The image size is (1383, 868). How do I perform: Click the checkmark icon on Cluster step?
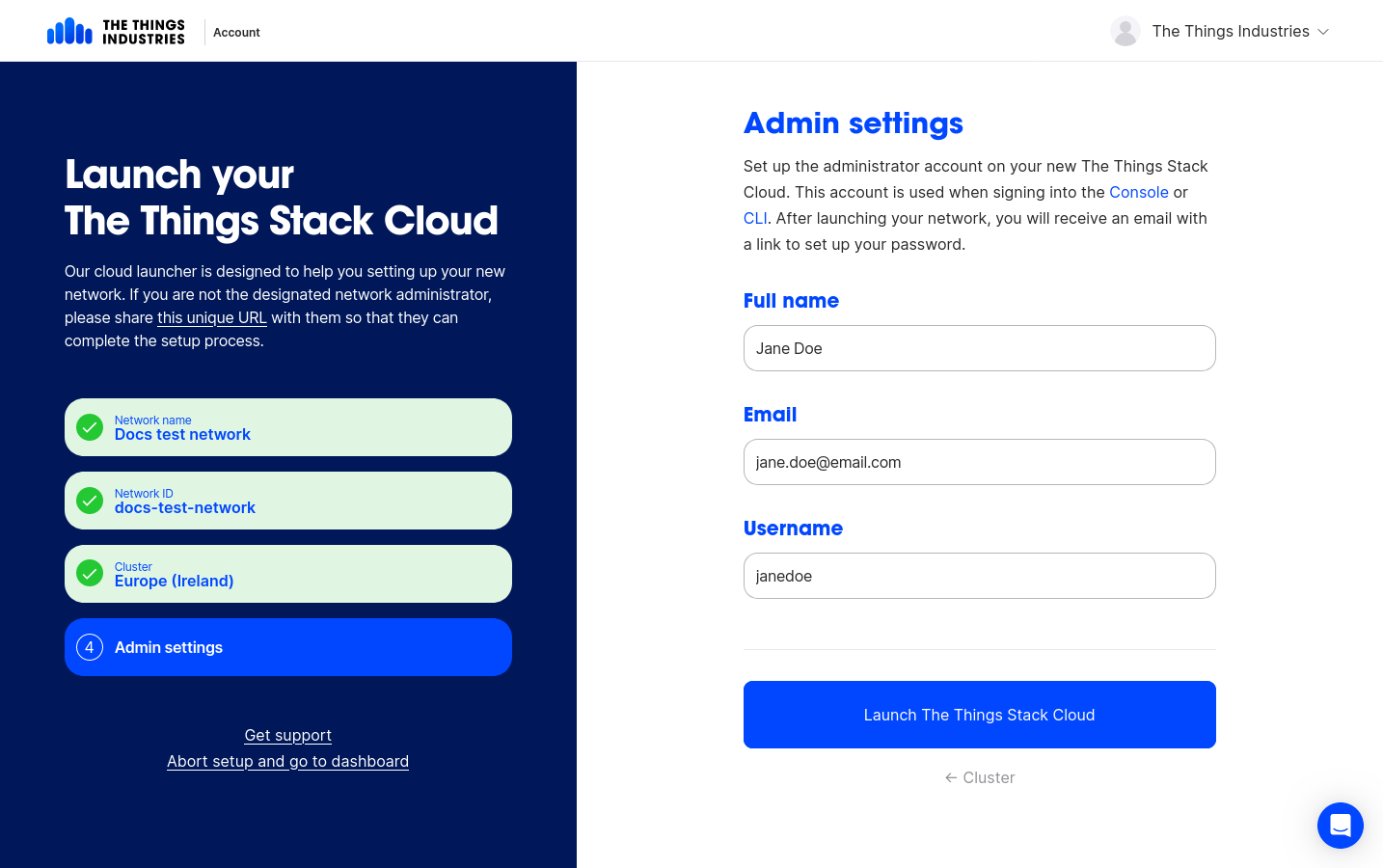coord(90,573)
